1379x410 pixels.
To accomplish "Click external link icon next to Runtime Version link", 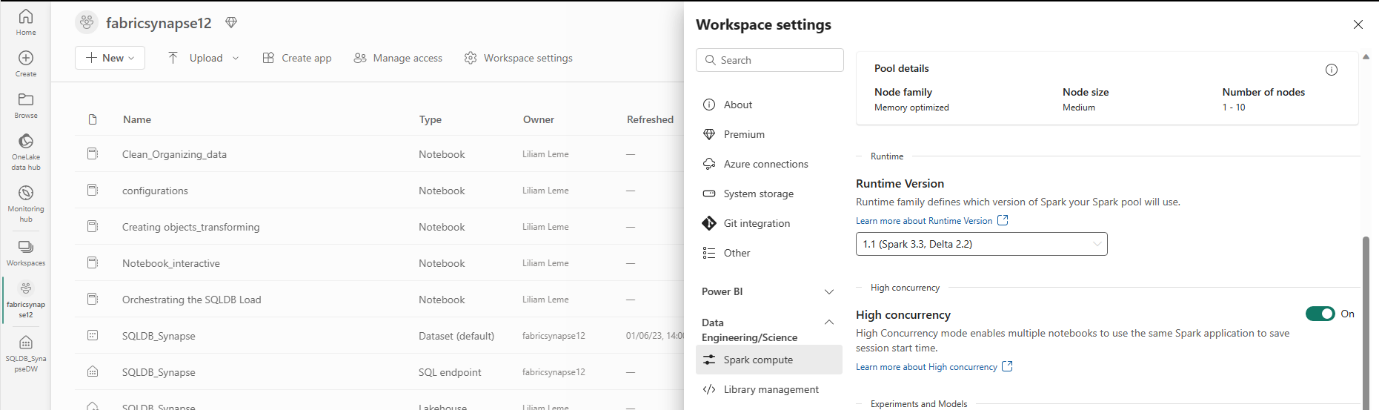I will point(1003,220).
